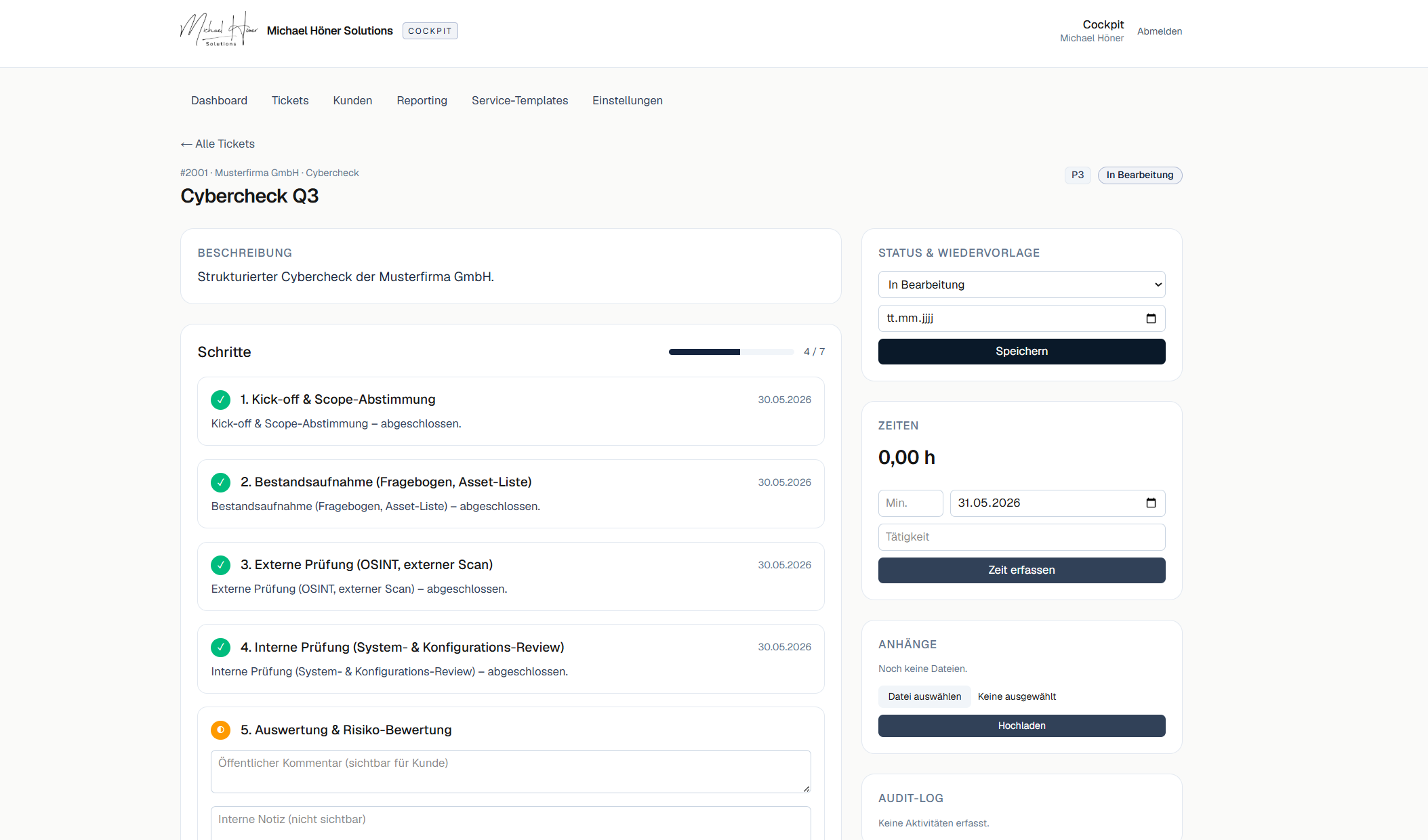Click date 30.05.2026 on Interne Prüfung step
Image resolution: width=1428 pixels, height=840 pixels.
(785, 647)
